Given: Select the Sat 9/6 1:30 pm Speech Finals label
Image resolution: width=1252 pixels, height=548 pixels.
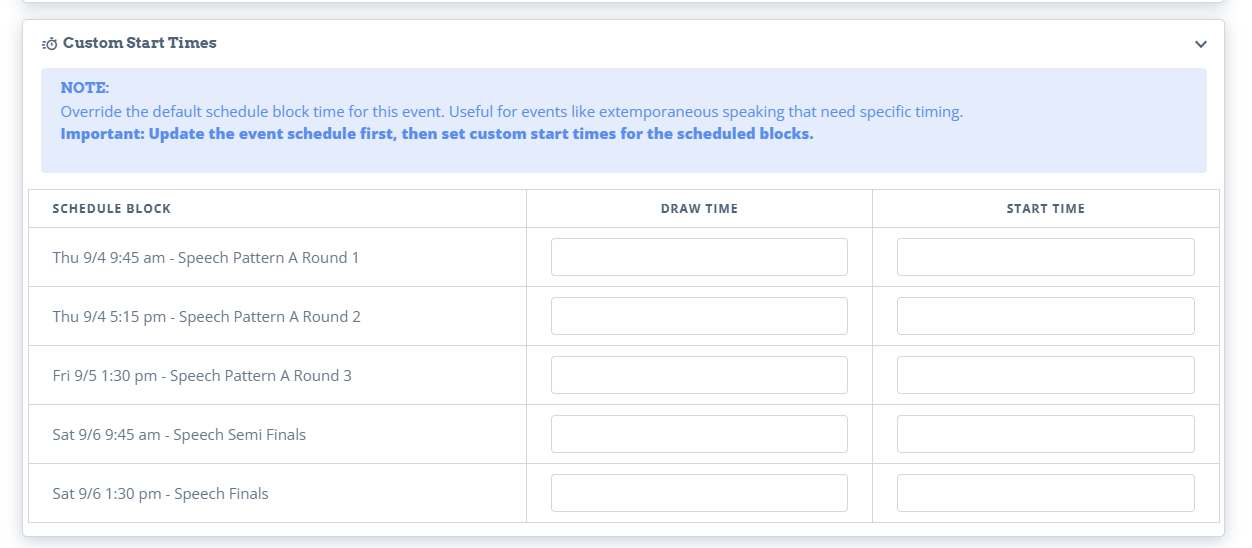Looking at the screenshot, I should tap(160, 494).
